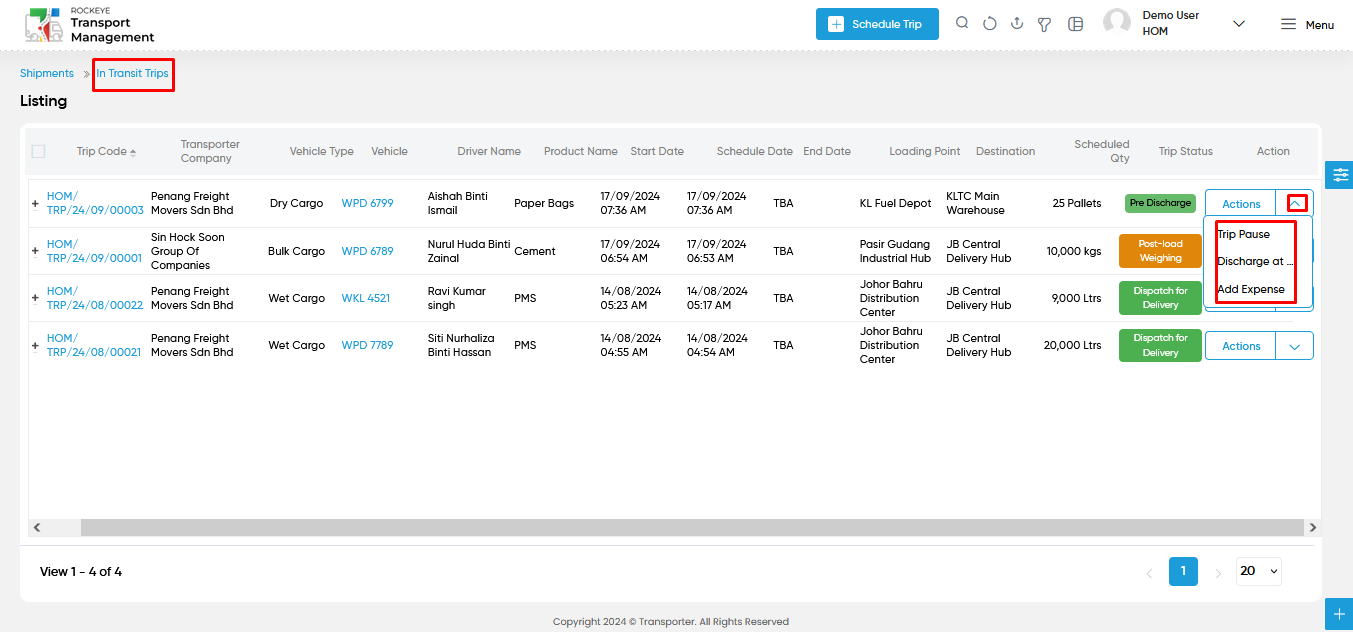Click driver name Ravi Kumar singh
The height and width of the screenshot is (632, 1353).
(457, 298)
